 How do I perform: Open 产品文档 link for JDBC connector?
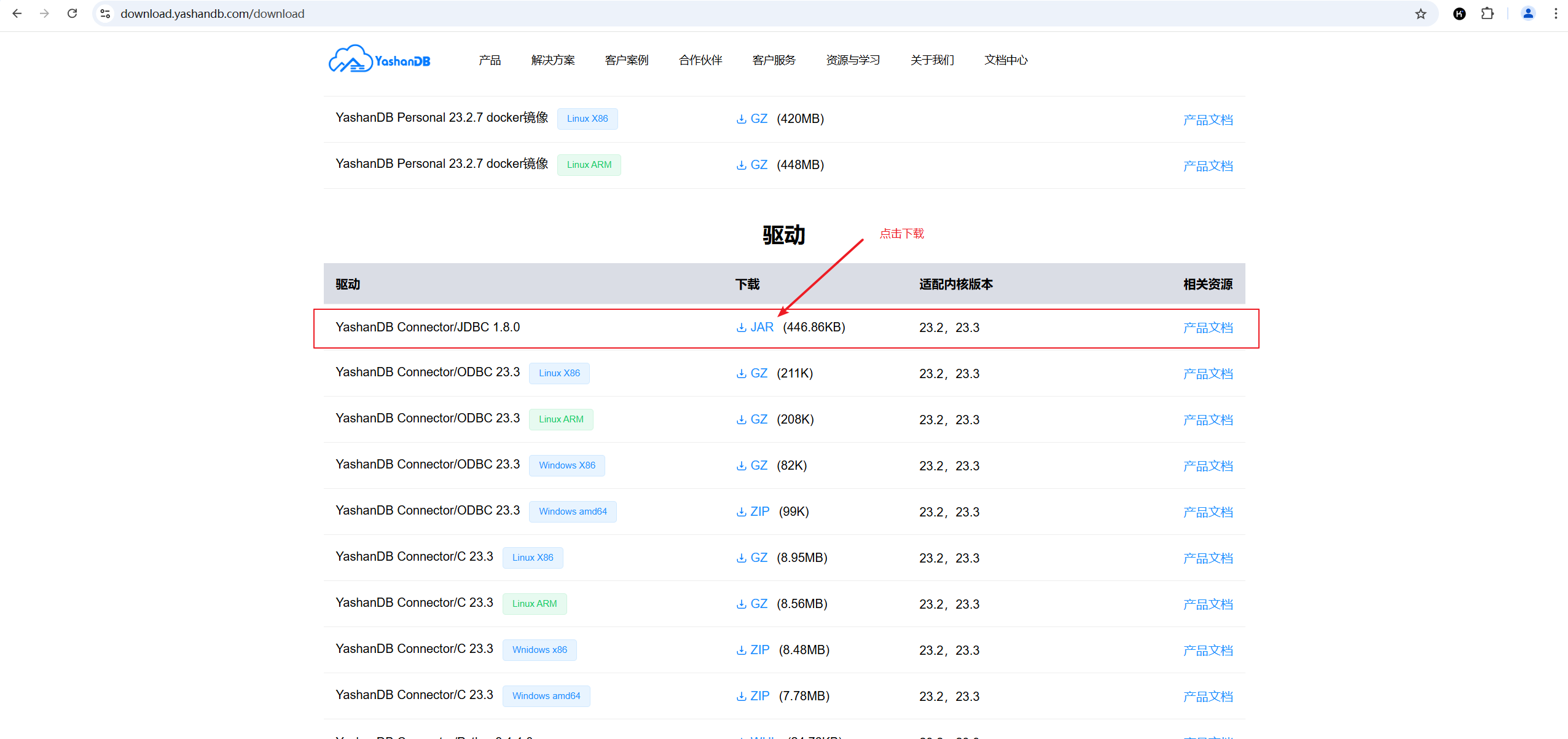pos(1207,328)
